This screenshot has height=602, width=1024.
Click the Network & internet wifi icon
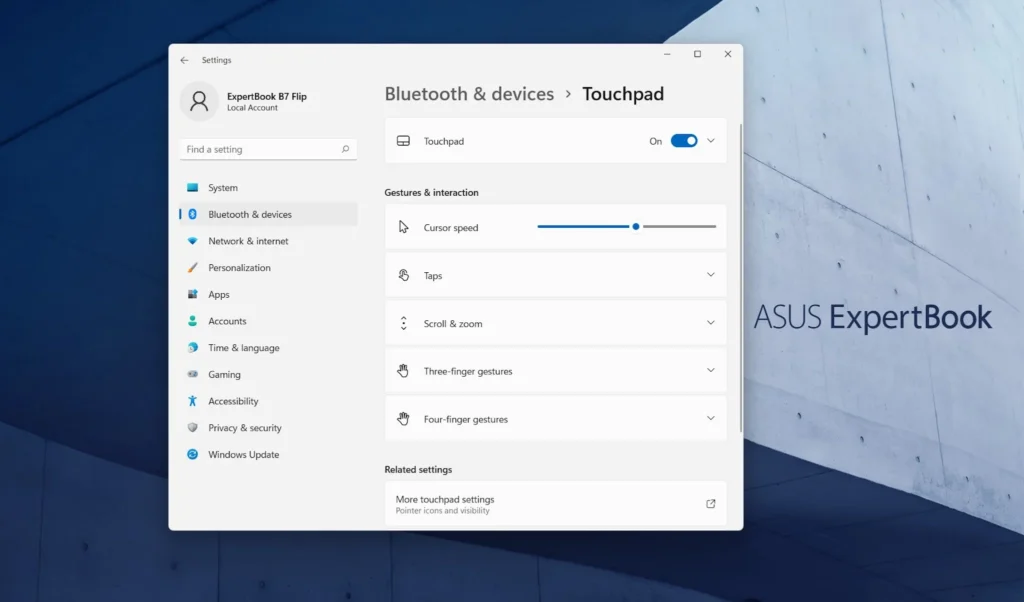click(192, 241)
